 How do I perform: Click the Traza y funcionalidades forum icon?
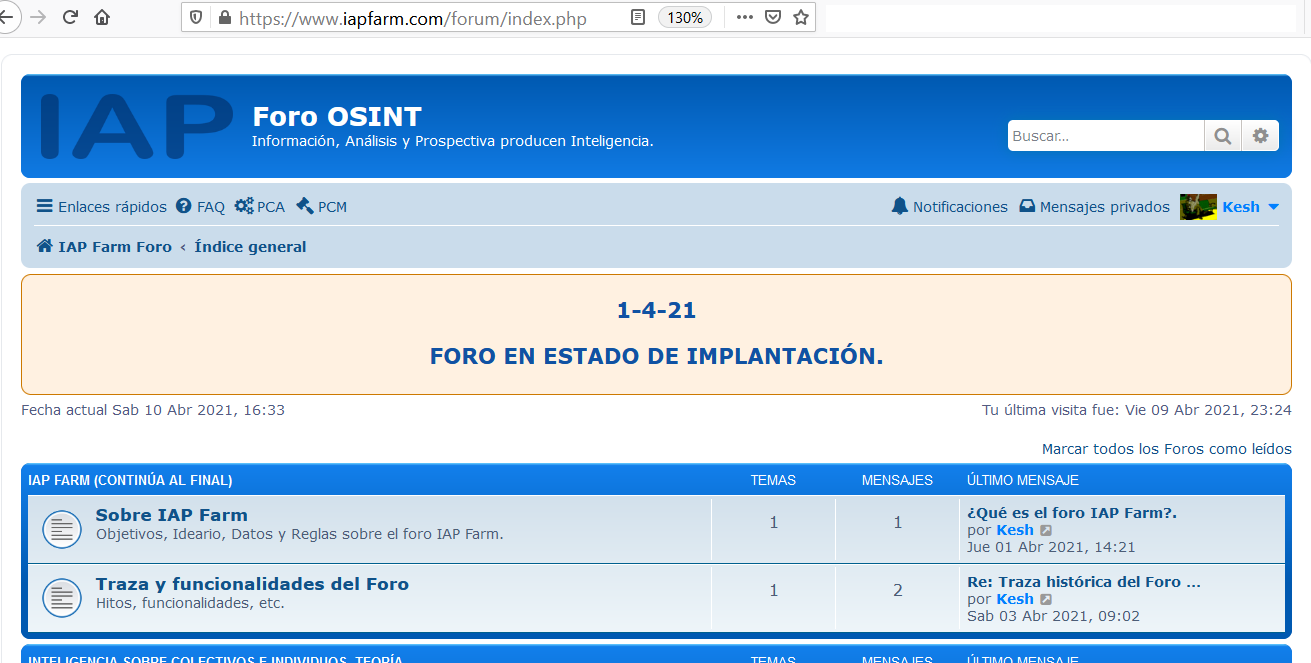(x=62, y=598)
